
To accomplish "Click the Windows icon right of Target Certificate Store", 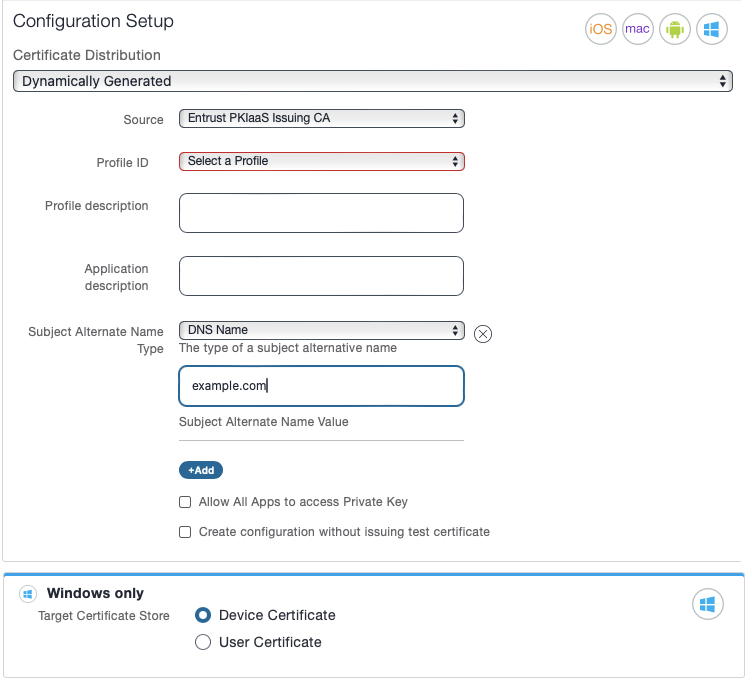I will 708,604.
